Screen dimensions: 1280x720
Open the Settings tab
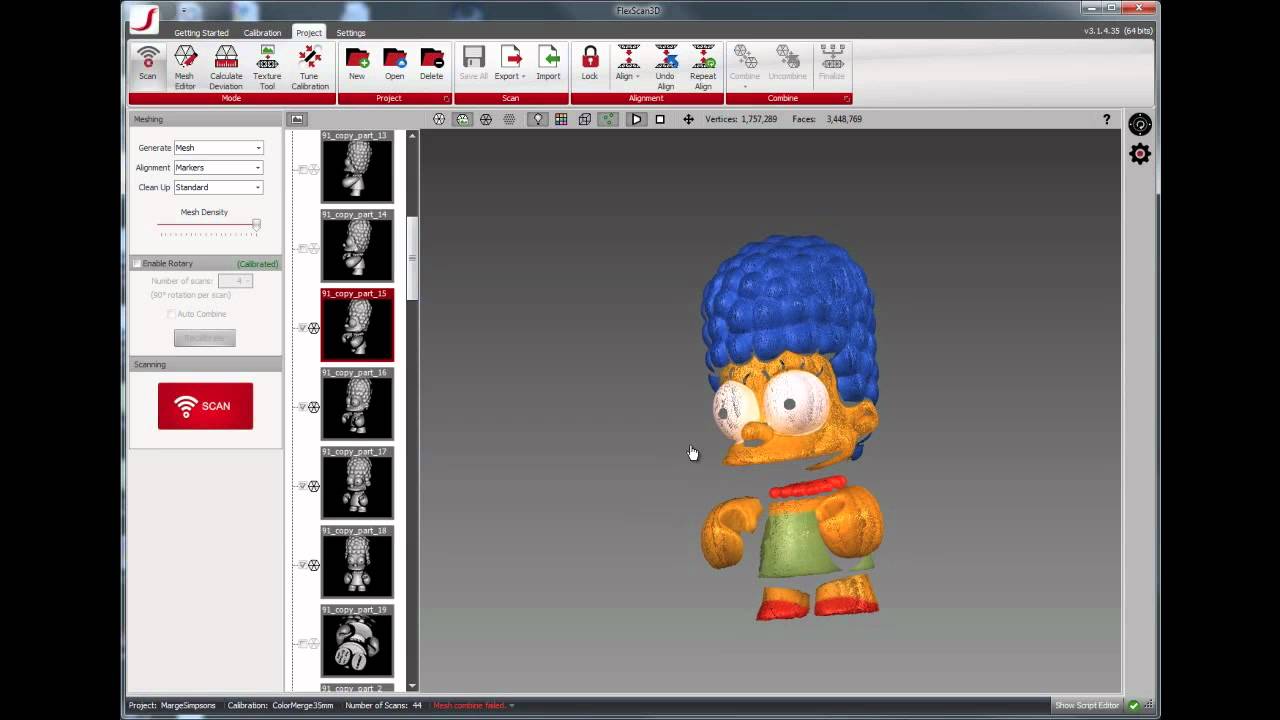pyautogui.click(x=351, y=33)
